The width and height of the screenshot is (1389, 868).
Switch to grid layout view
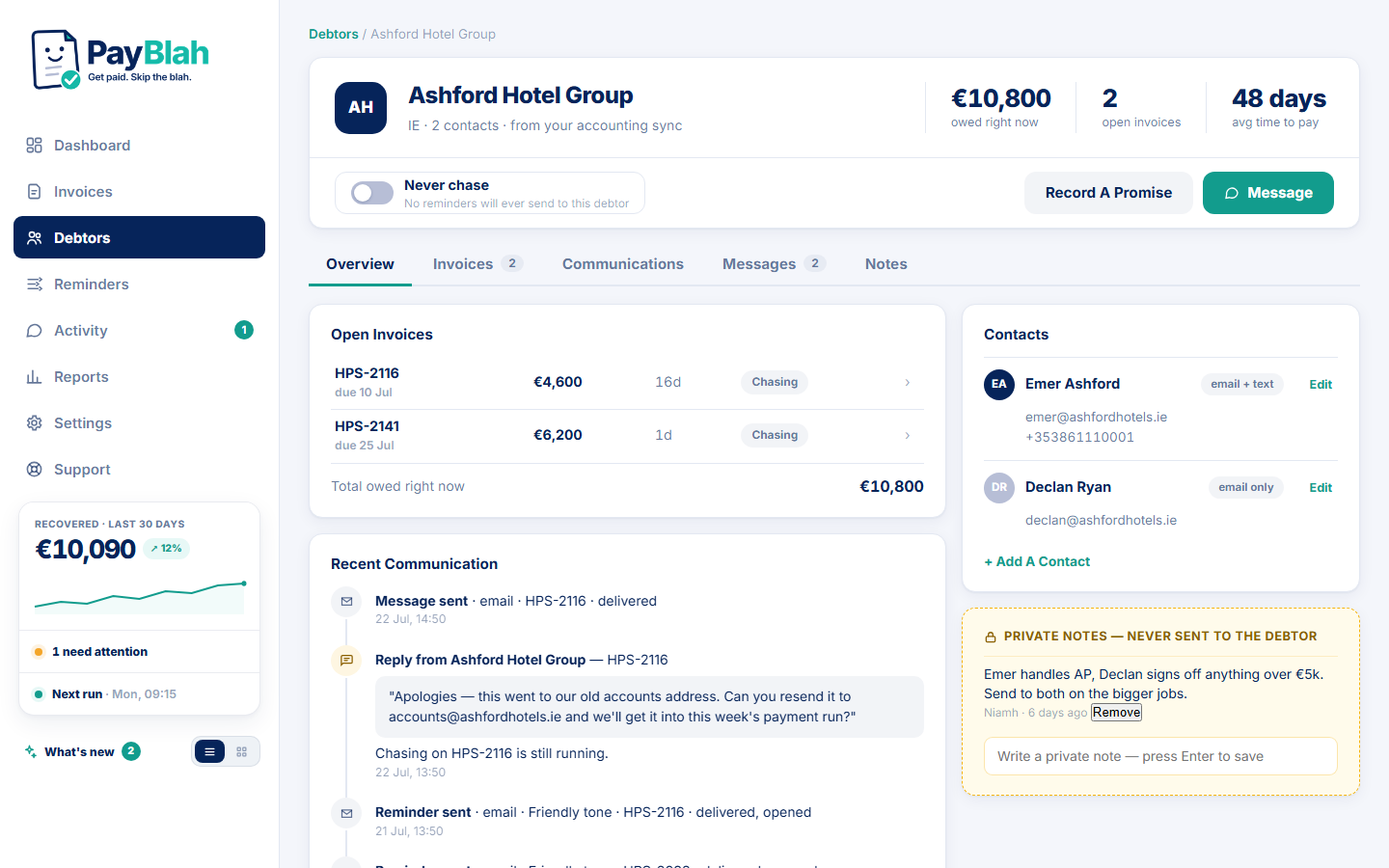pos(242,751)
